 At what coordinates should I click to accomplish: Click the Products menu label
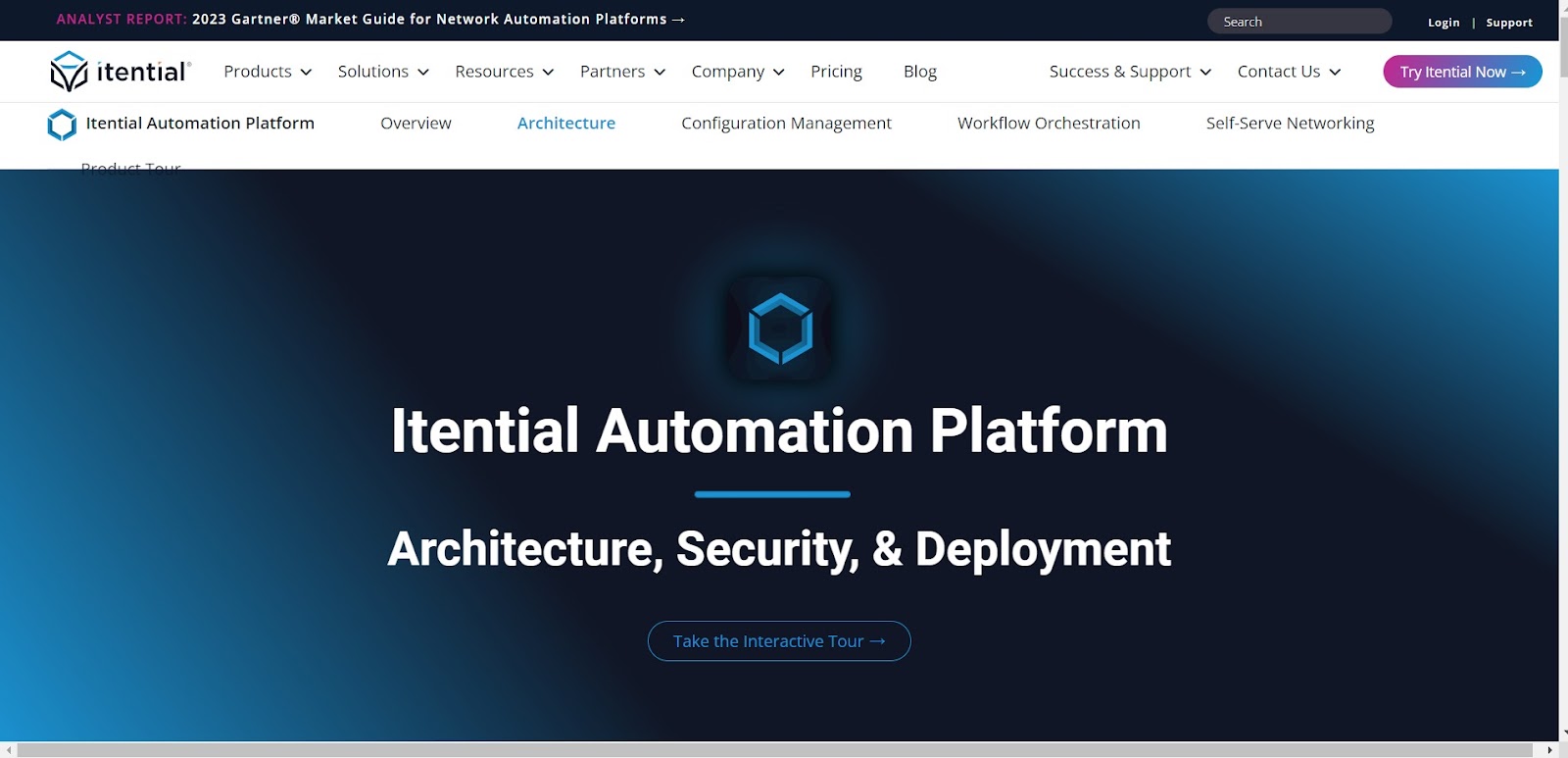(258, 72)
